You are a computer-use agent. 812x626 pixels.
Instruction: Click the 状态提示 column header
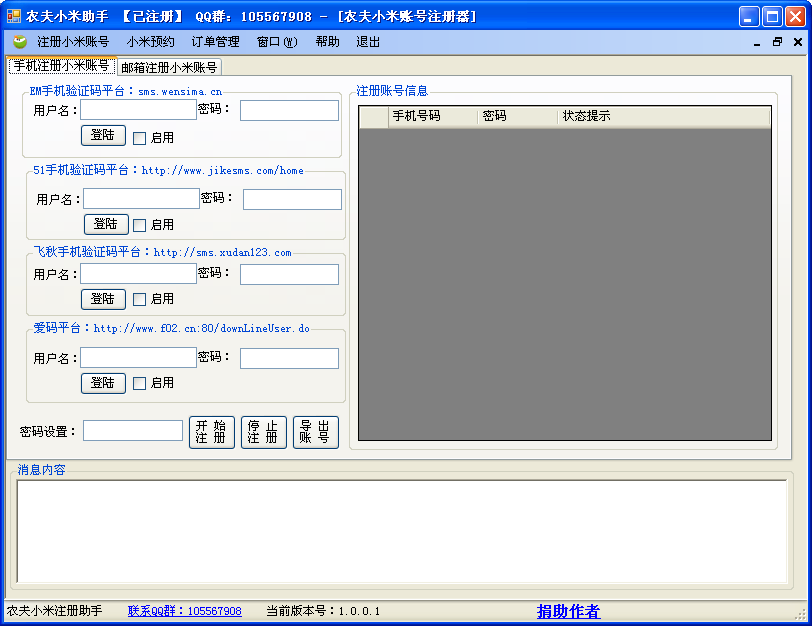[x=664, y=116]
